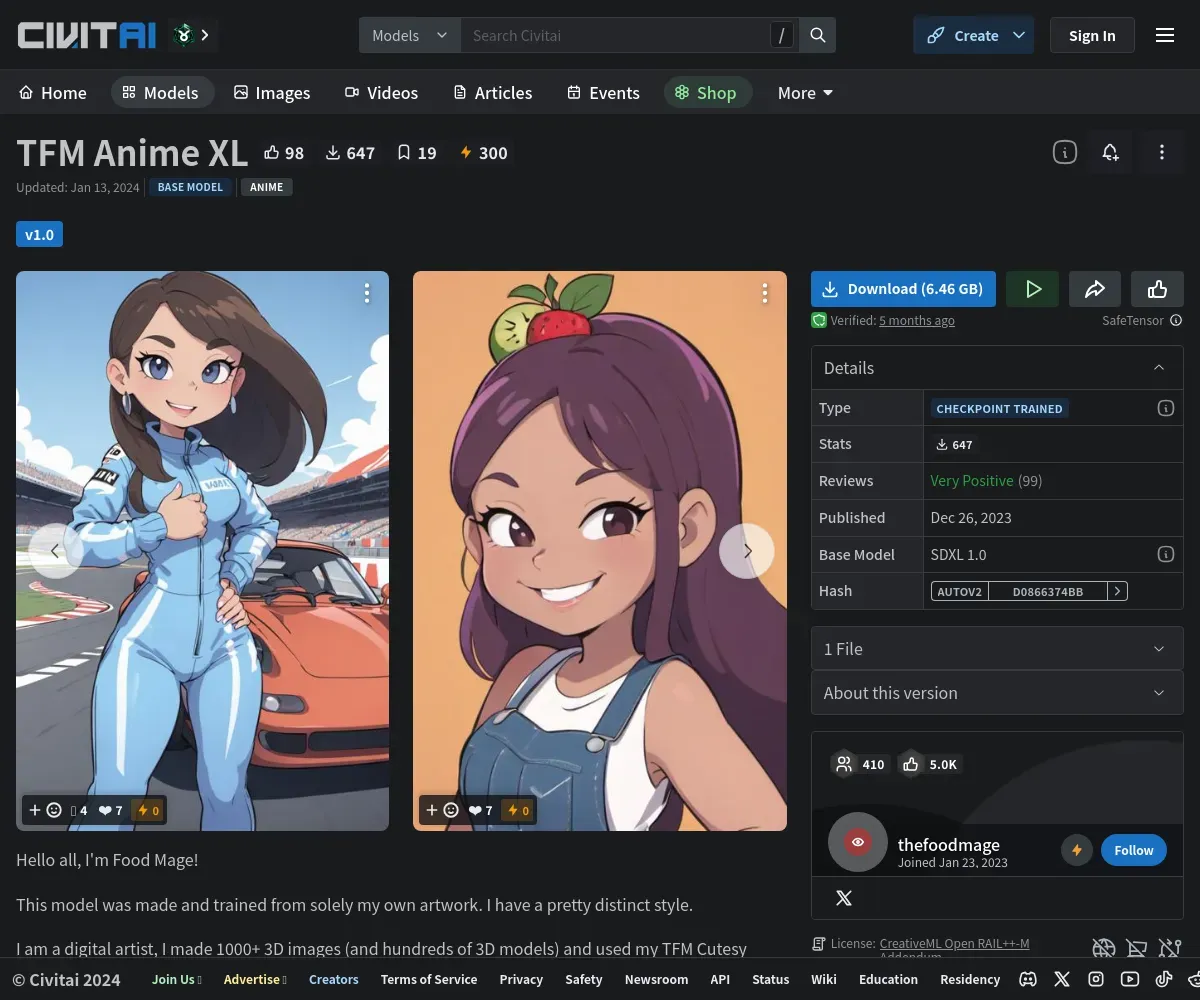Open the hamburger main menu
1200x1000 pixels.
click(x=1165, y=35)
